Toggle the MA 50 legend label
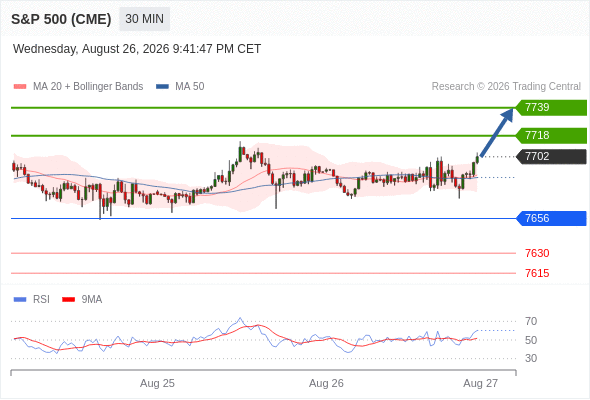This screenshot has width=590, height=400. [x=190, y=87]
